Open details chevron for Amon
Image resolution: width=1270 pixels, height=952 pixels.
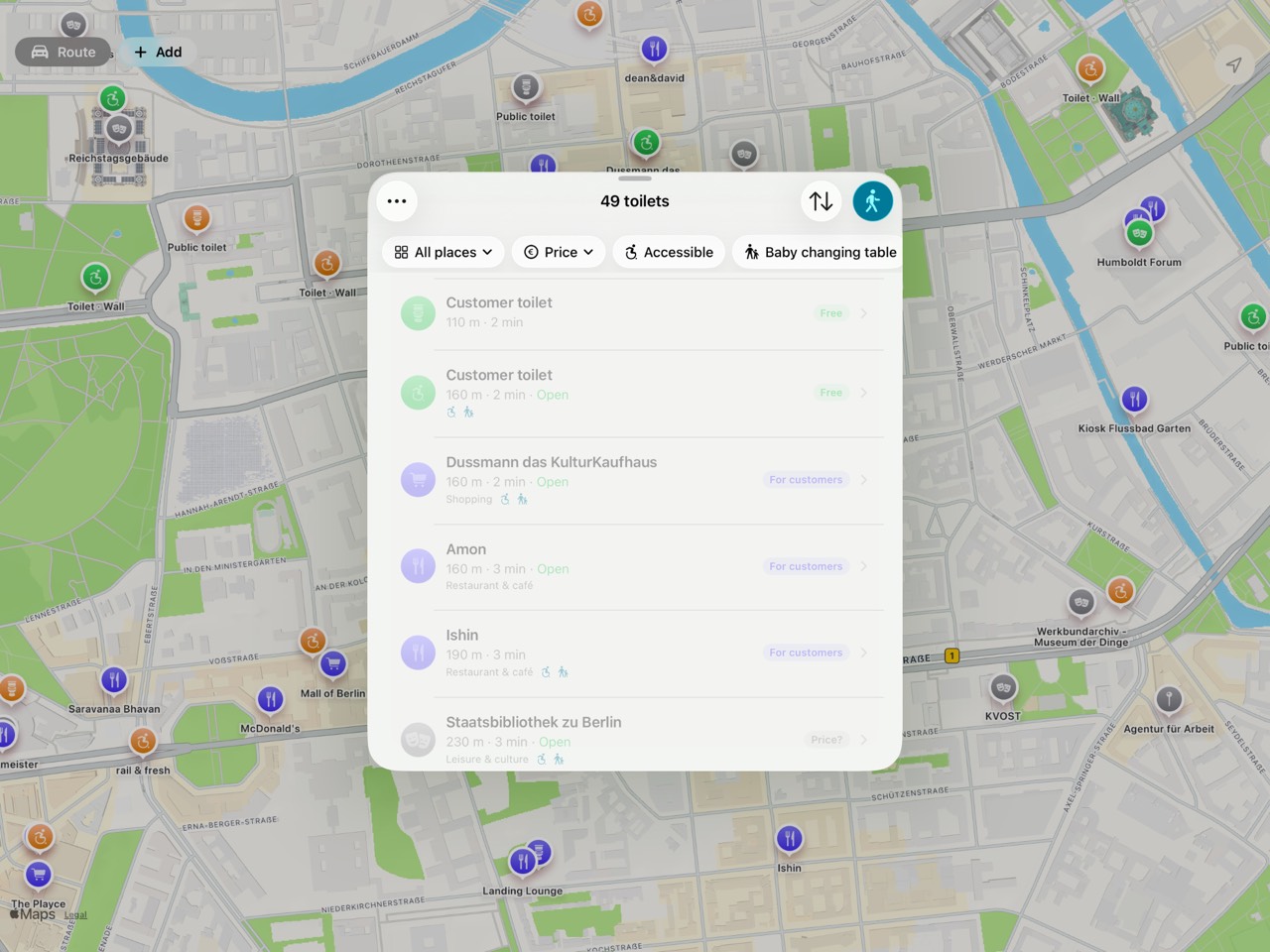pyautogui.click(x=864, y=566)
